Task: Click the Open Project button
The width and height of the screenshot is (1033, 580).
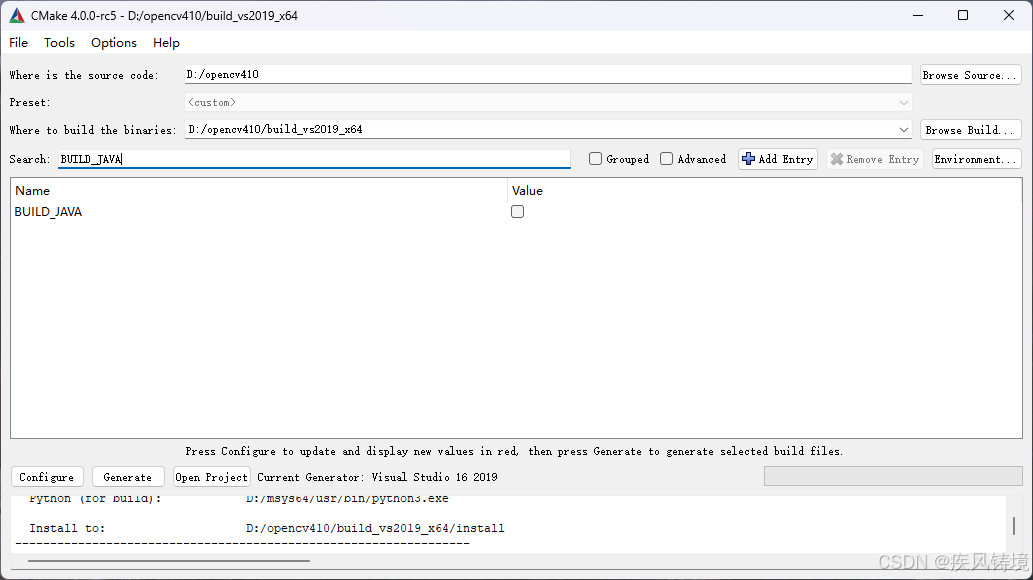Action: click(211, 477)
